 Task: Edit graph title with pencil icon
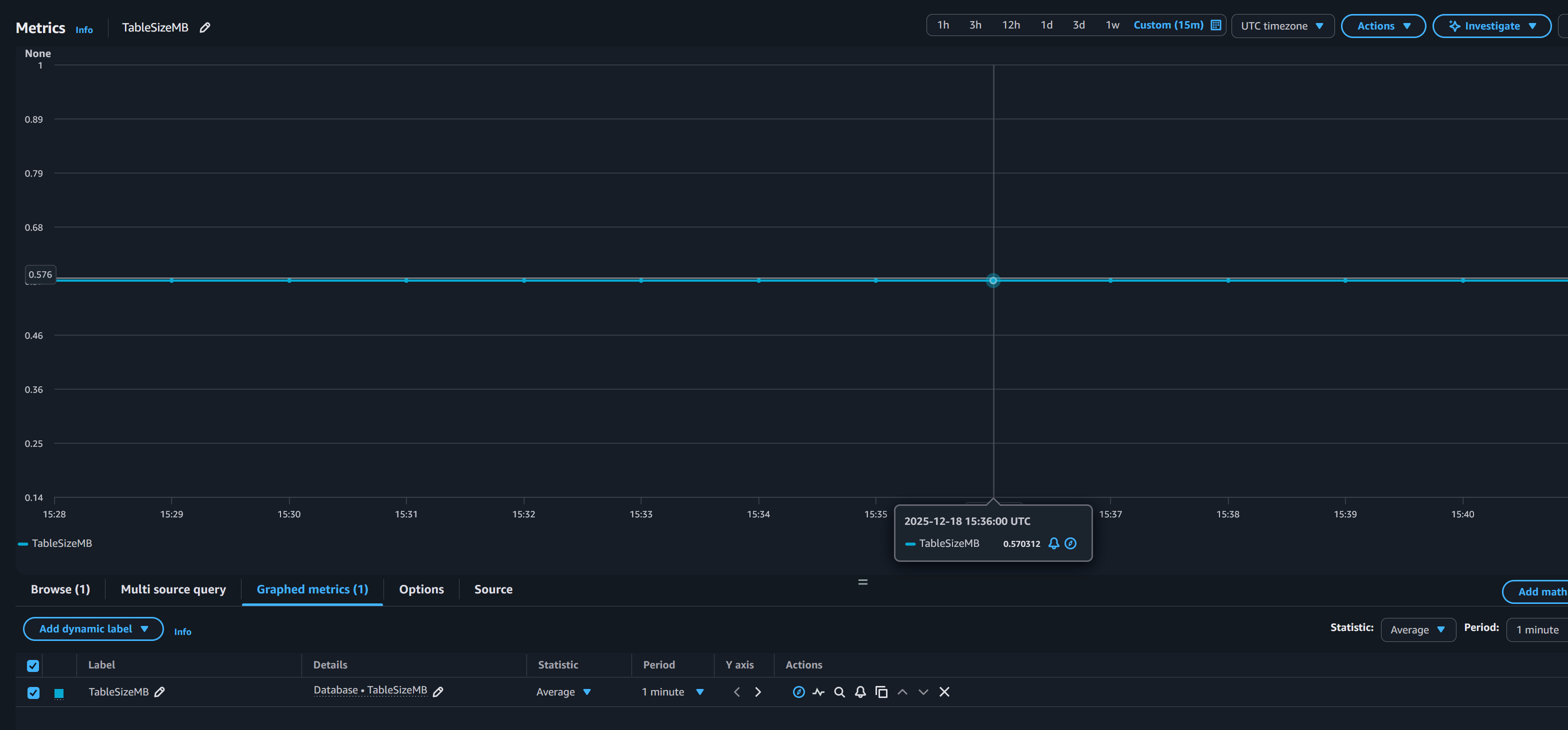[205, 28]
